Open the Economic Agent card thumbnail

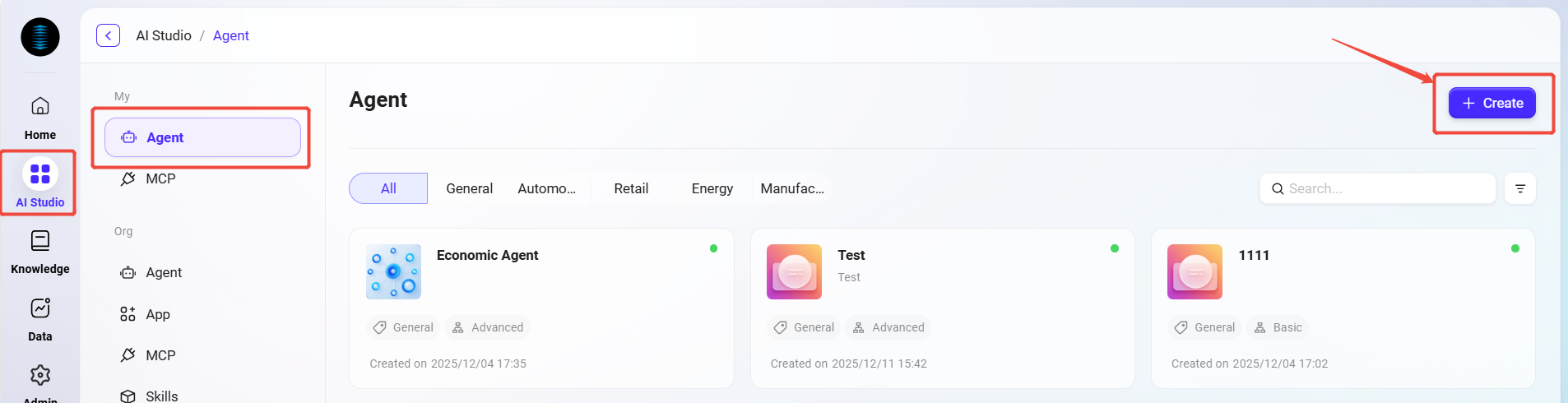[393, 271]
